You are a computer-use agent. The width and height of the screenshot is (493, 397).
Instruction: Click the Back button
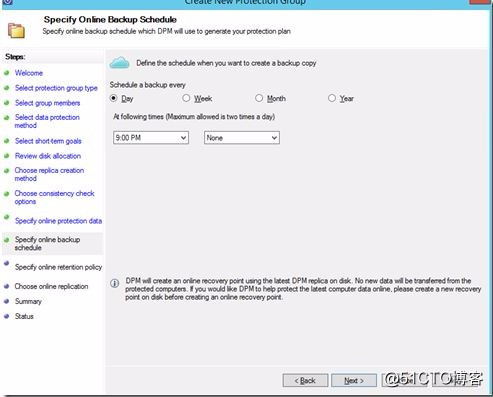tap(305, 380)
